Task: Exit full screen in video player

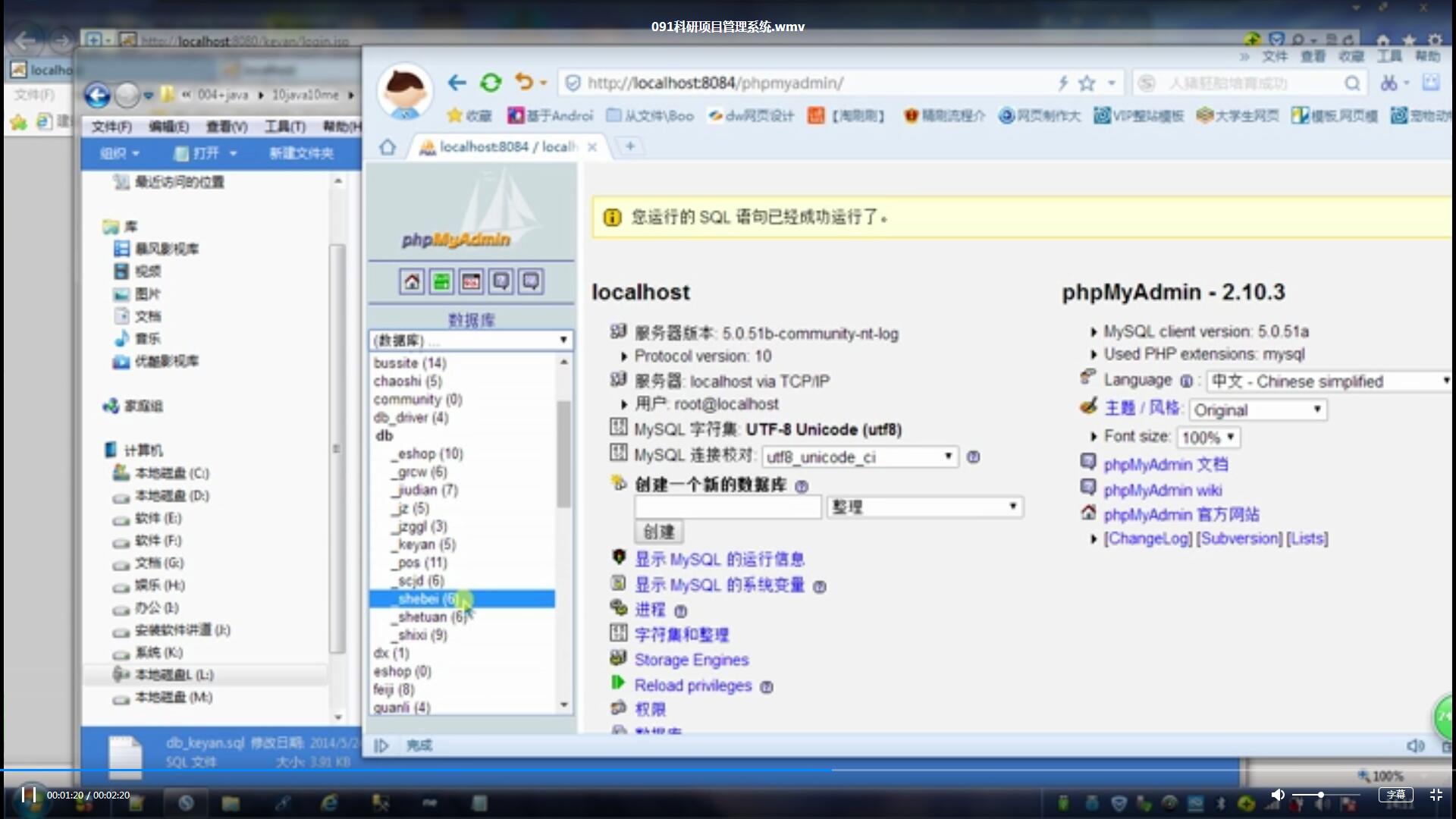Action: click(x=1436, y=795)
